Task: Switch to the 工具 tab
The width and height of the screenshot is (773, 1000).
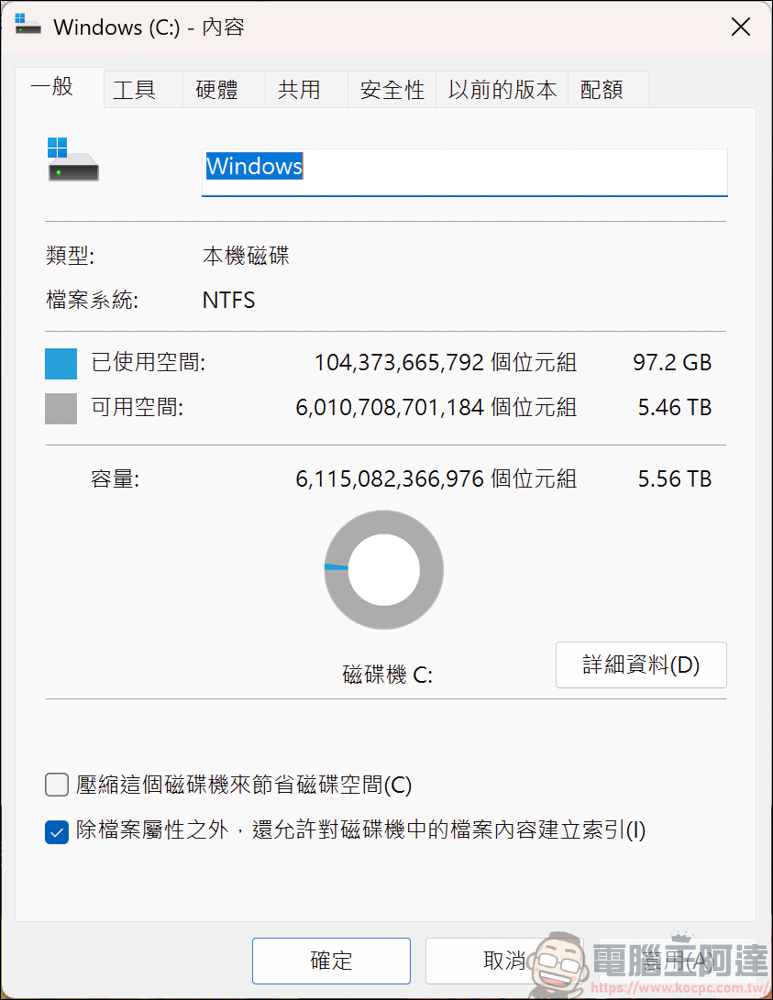Action: click(x=134, y=90)
